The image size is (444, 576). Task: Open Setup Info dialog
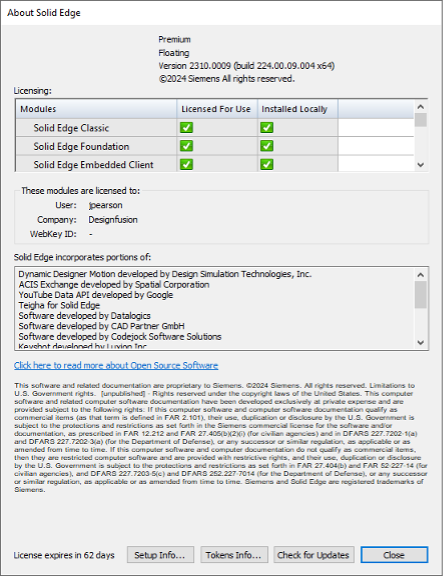[x=160, y=555]
